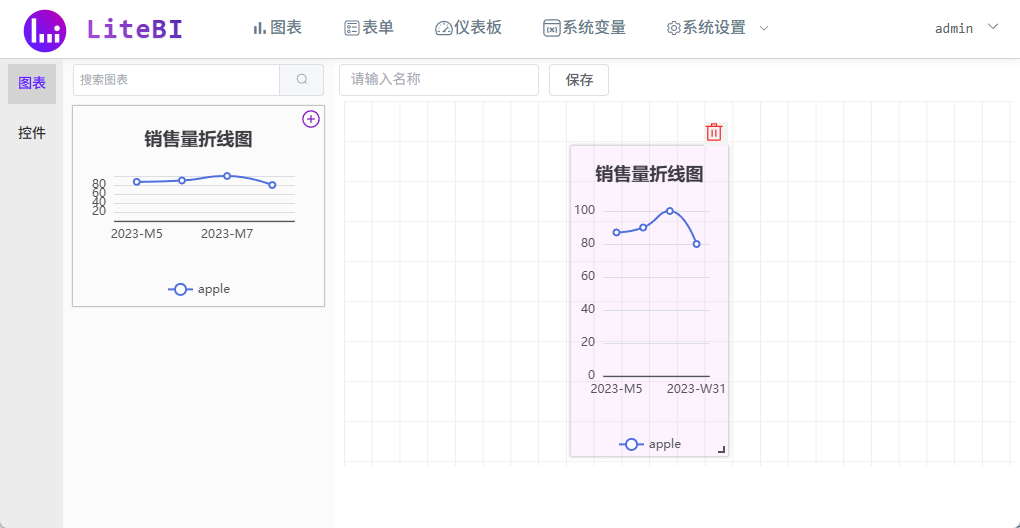This screenshot has height=528, width=1020.
Task: Click the data point at 100 in dashboard chart
Action: point(669,211)
